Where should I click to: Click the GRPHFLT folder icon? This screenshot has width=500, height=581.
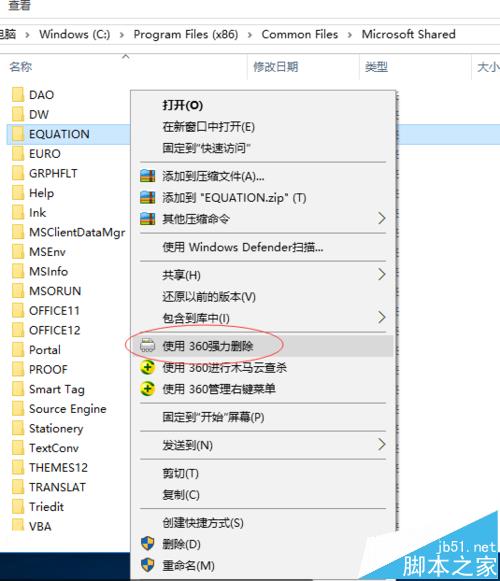(18, 173)
